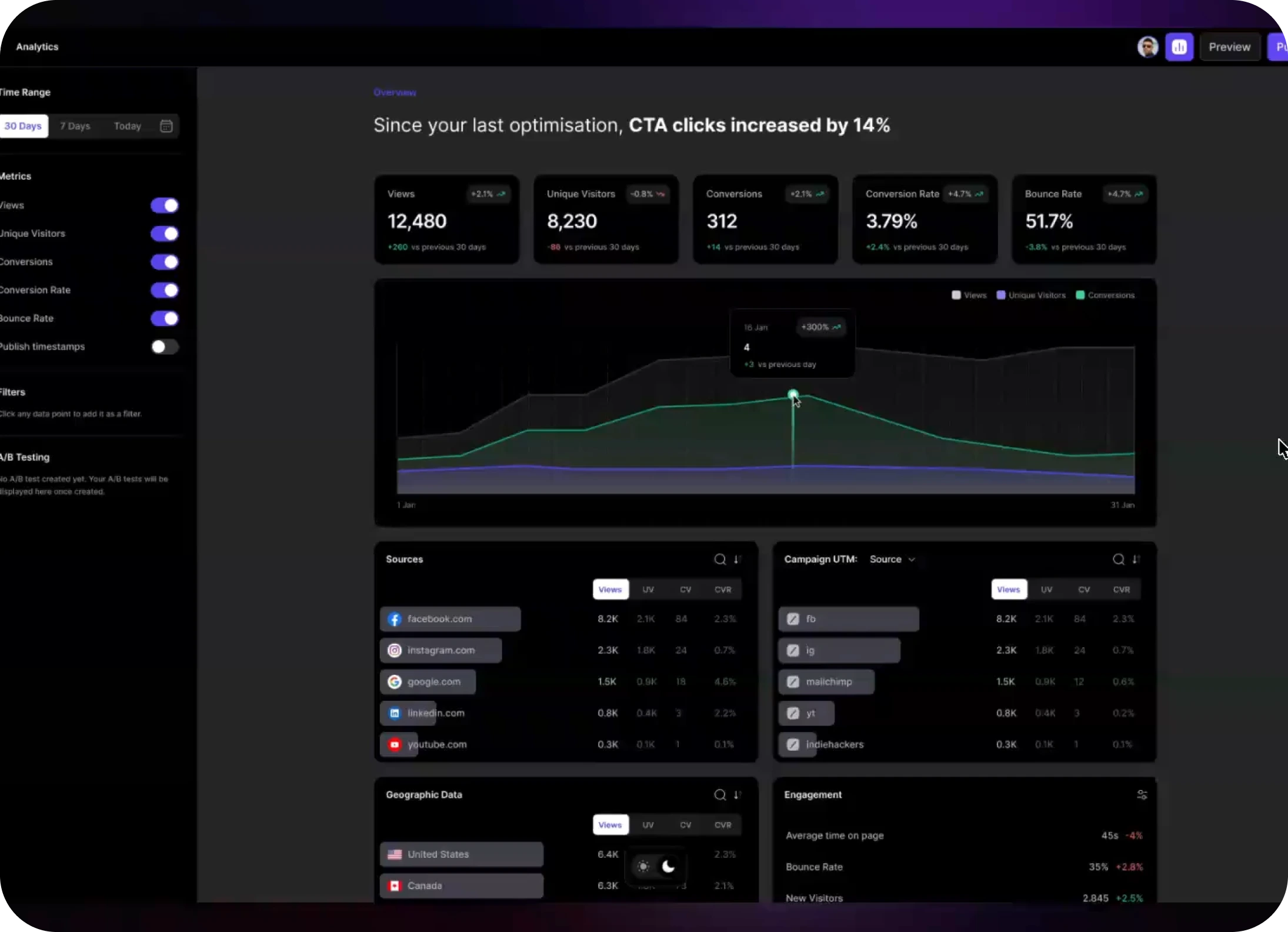
Task: Select Views tab in Campaign UTM panel
Action: click(x=1009, y=590)
